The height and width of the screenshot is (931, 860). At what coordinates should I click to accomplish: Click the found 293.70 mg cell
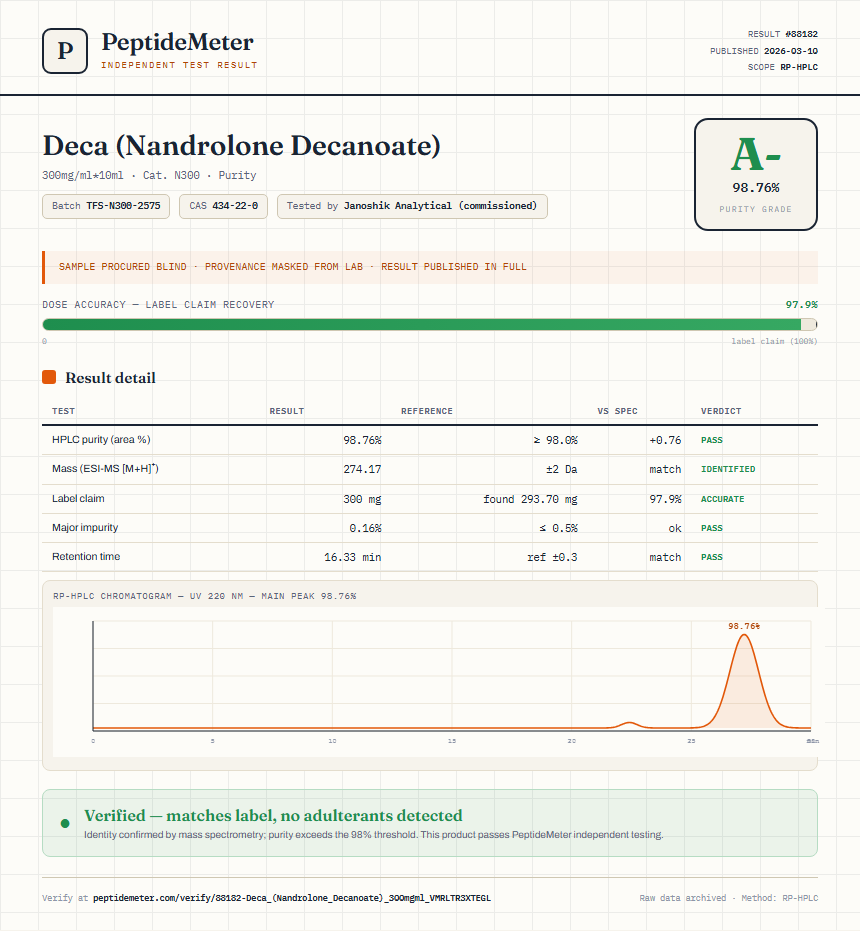tap(530, 499)
